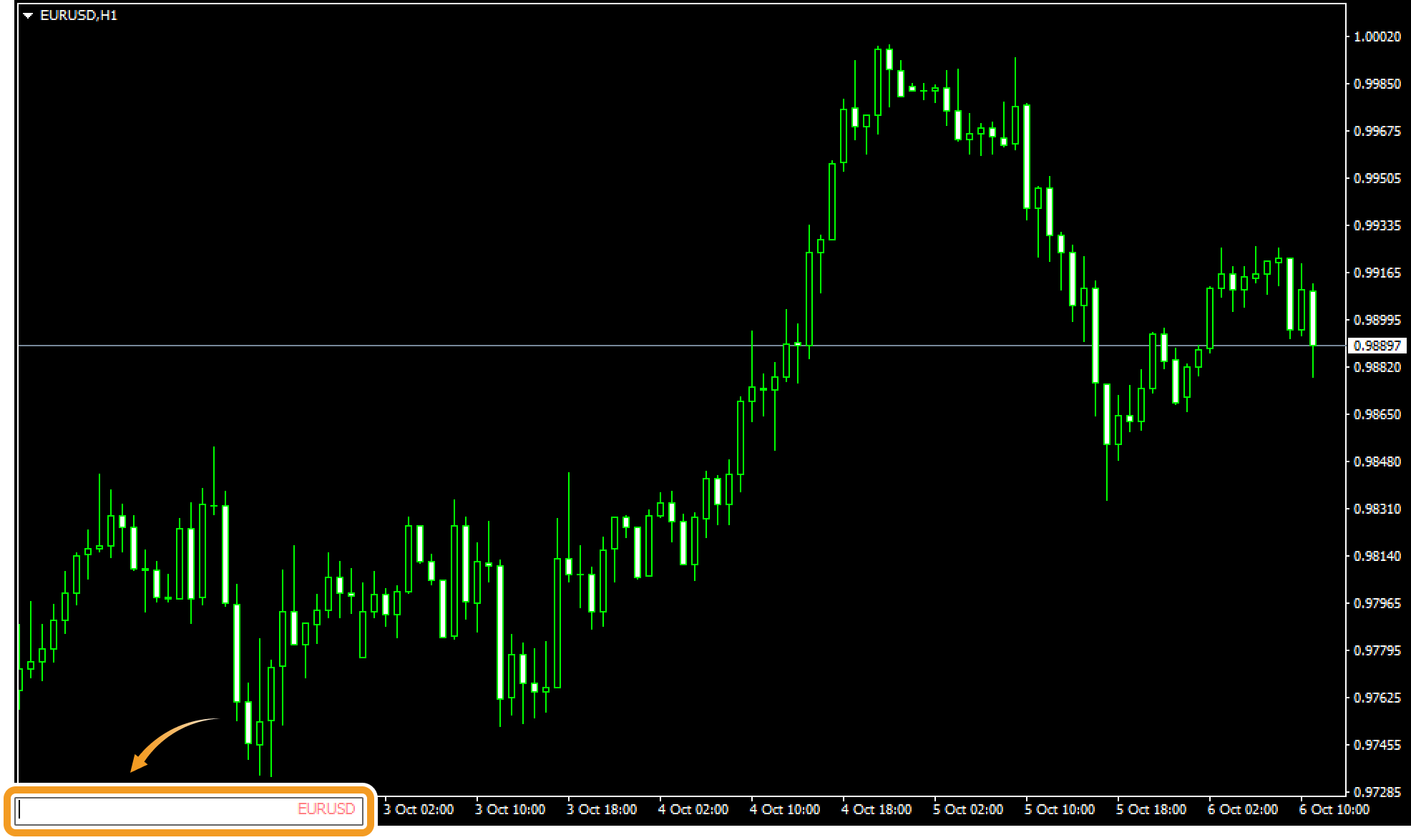
Task: Click the latest candlestick at chart's right edge
Action: [1313, 318]
